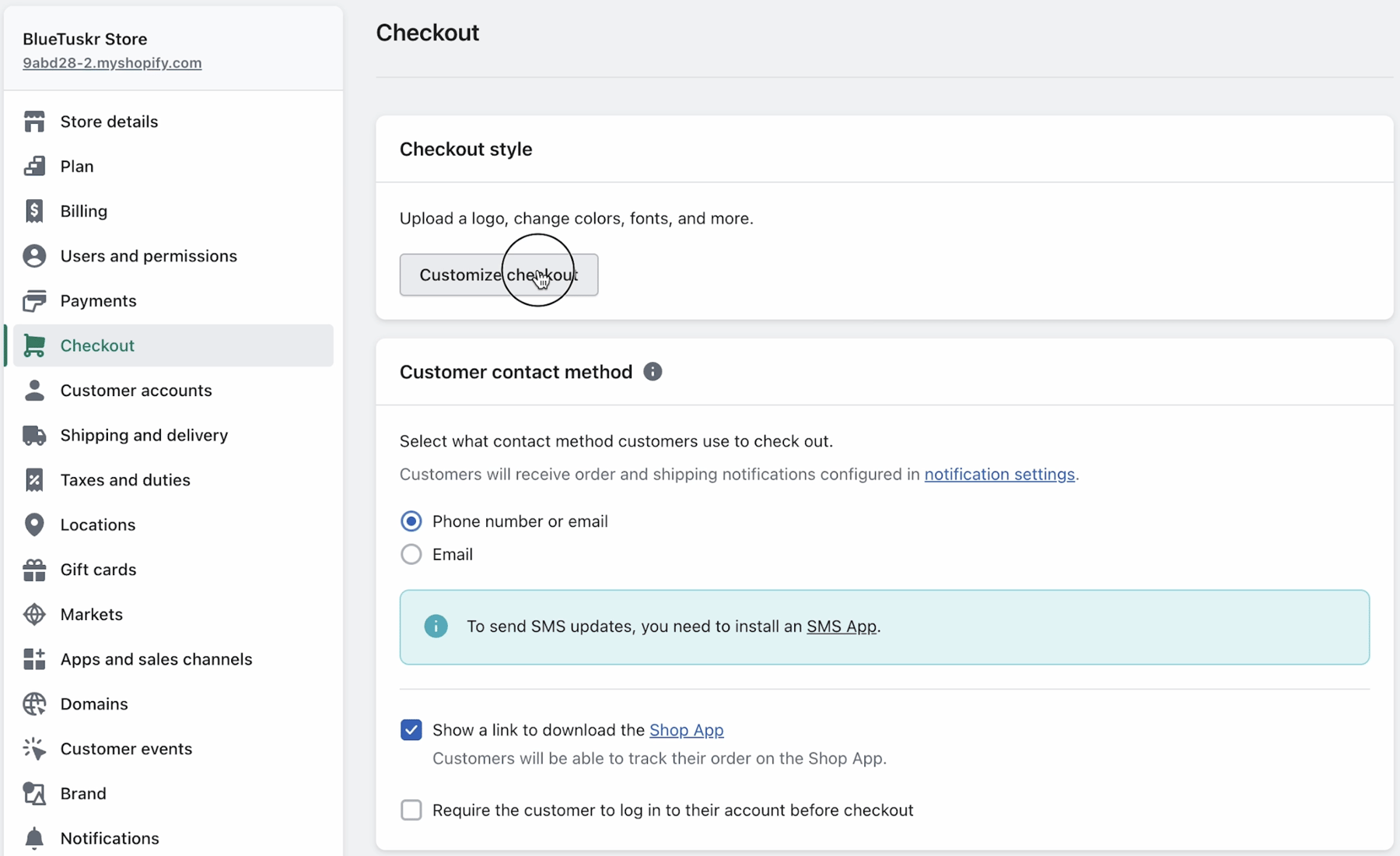This screenshot has height=856, width=1400.
Task: Click the Checkout shopping cart icon
Action: coord(35,346)
